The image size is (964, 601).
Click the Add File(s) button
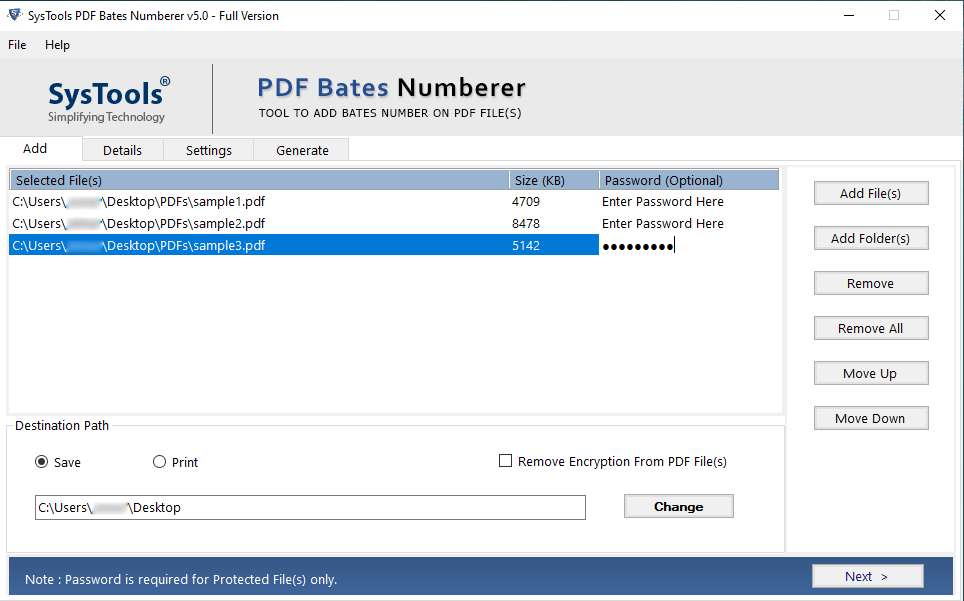870,192
